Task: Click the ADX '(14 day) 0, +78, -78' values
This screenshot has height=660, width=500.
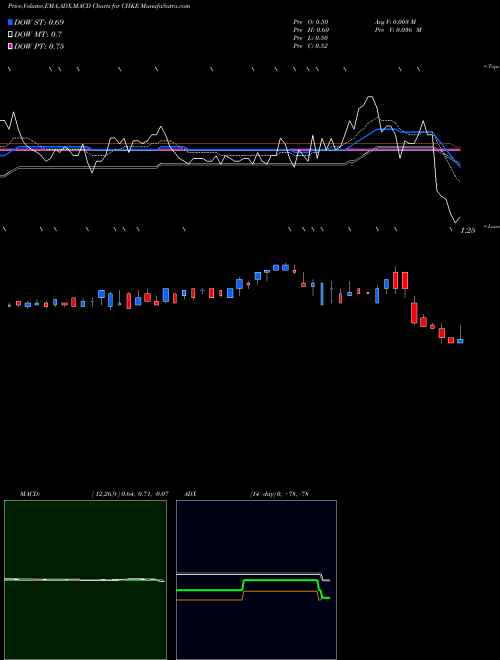Action: click(x=278, y=494)
